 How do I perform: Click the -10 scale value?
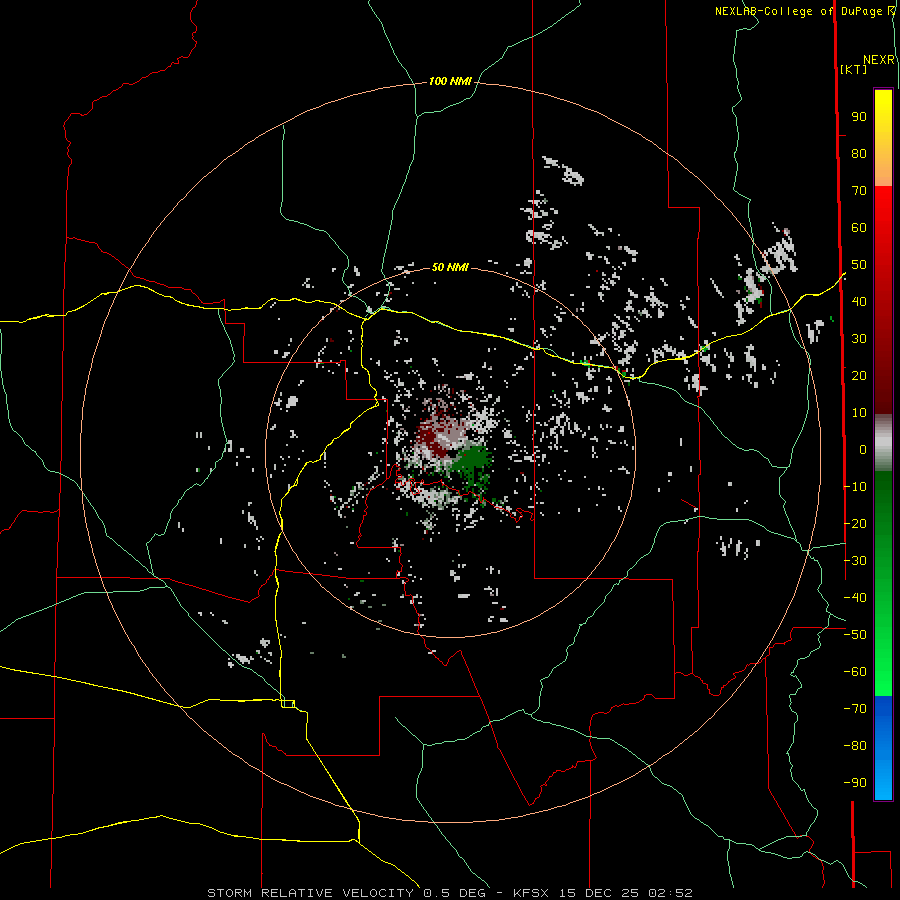[855, 487]
